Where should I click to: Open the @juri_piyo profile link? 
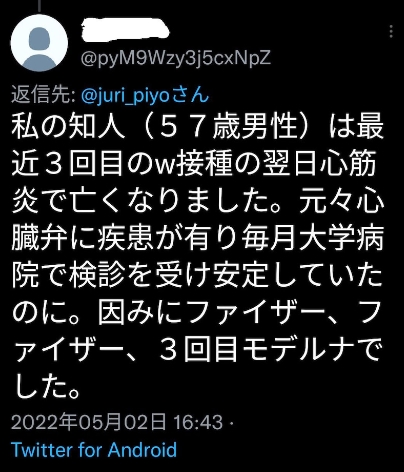click(125, 95)
